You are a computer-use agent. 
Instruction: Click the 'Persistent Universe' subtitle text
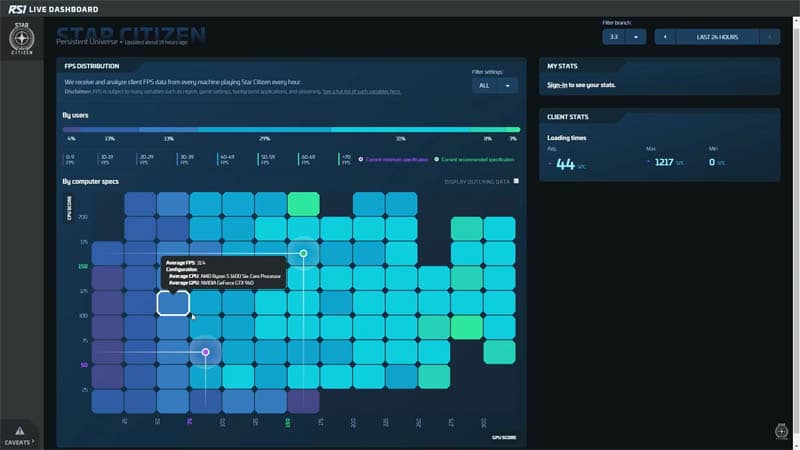(x=87, y=42)
